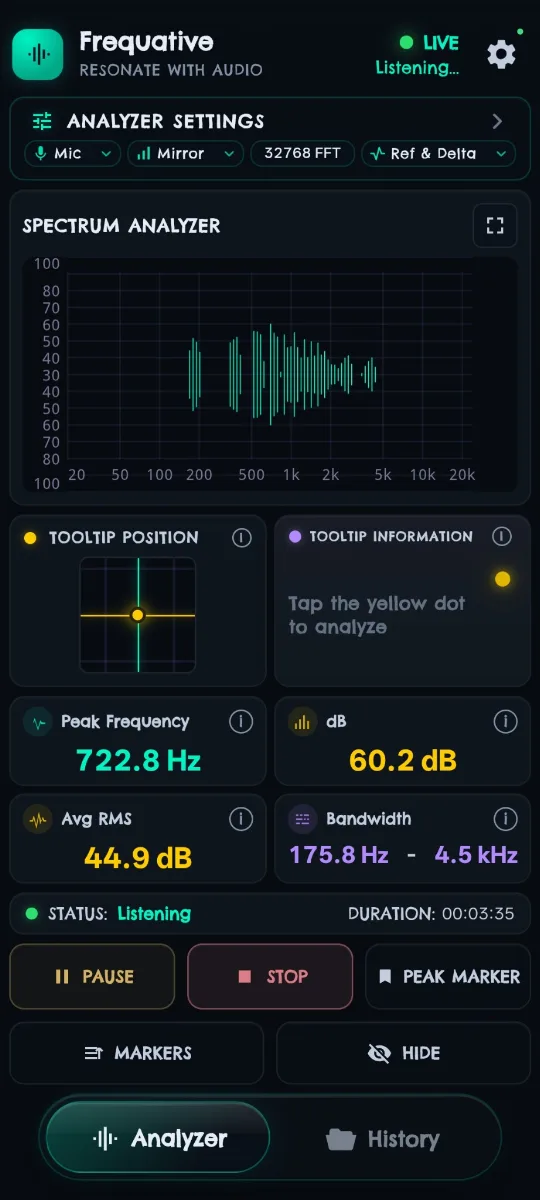Image resolution: width=540 pixels, height=1200 pixels.
Task: Switch to the History tab
Action: coord(383,1138)
